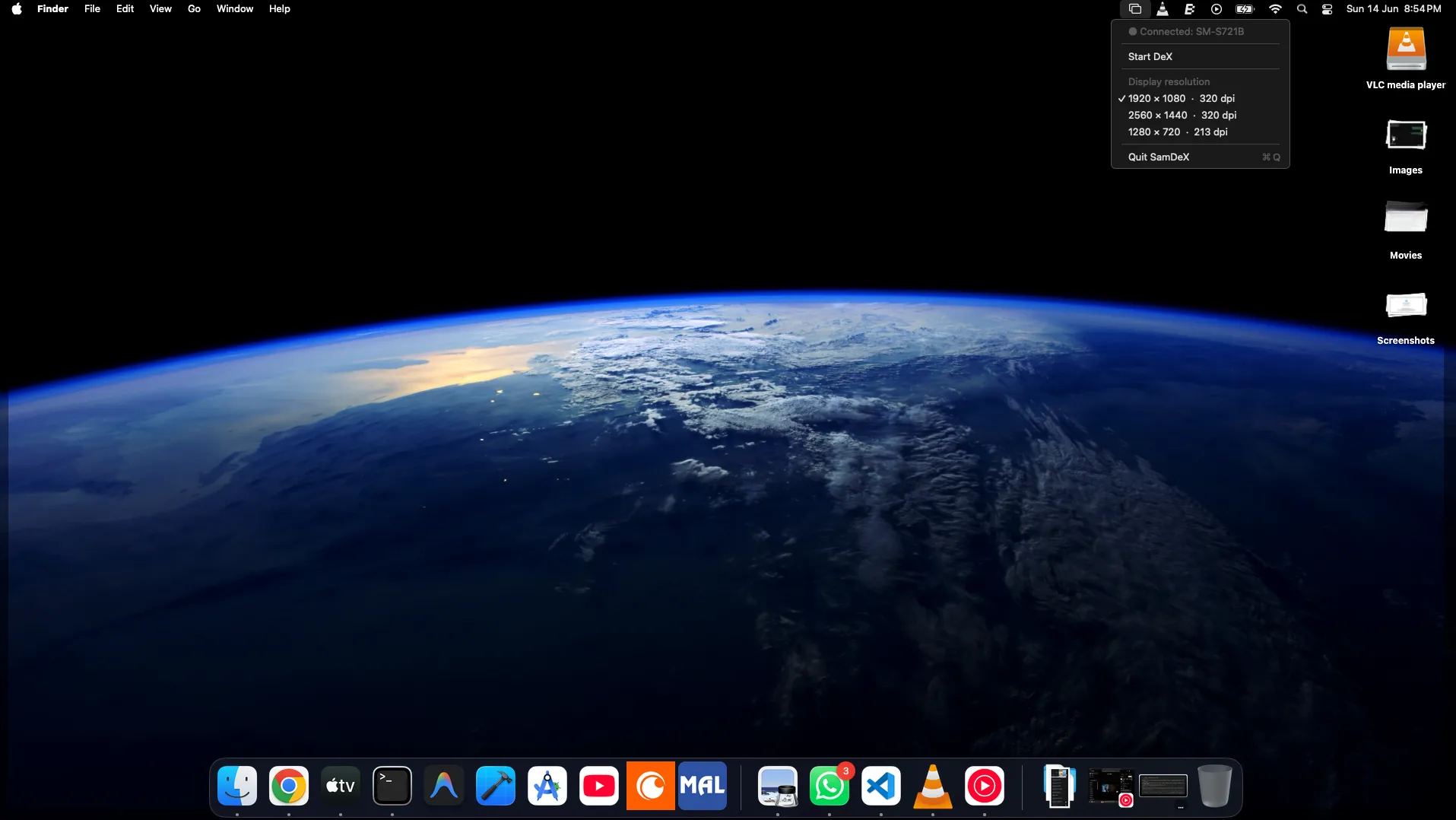The image size is (1456, 820).
Task: Launch YouTube Music from the Dock
Action: [x=985, y=786]
